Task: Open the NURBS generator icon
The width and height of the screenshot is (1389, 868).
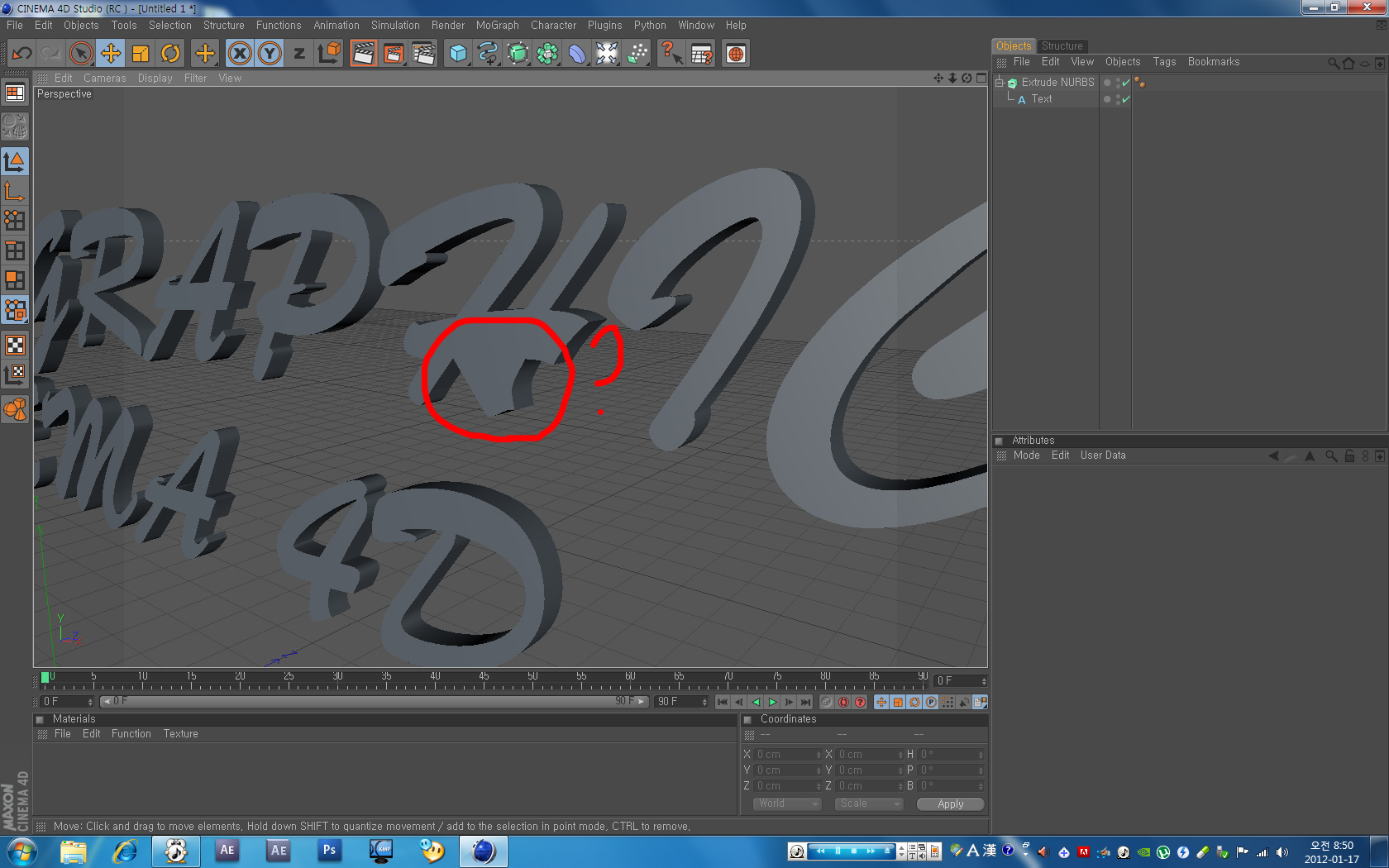Action: [x=518, y=54]
